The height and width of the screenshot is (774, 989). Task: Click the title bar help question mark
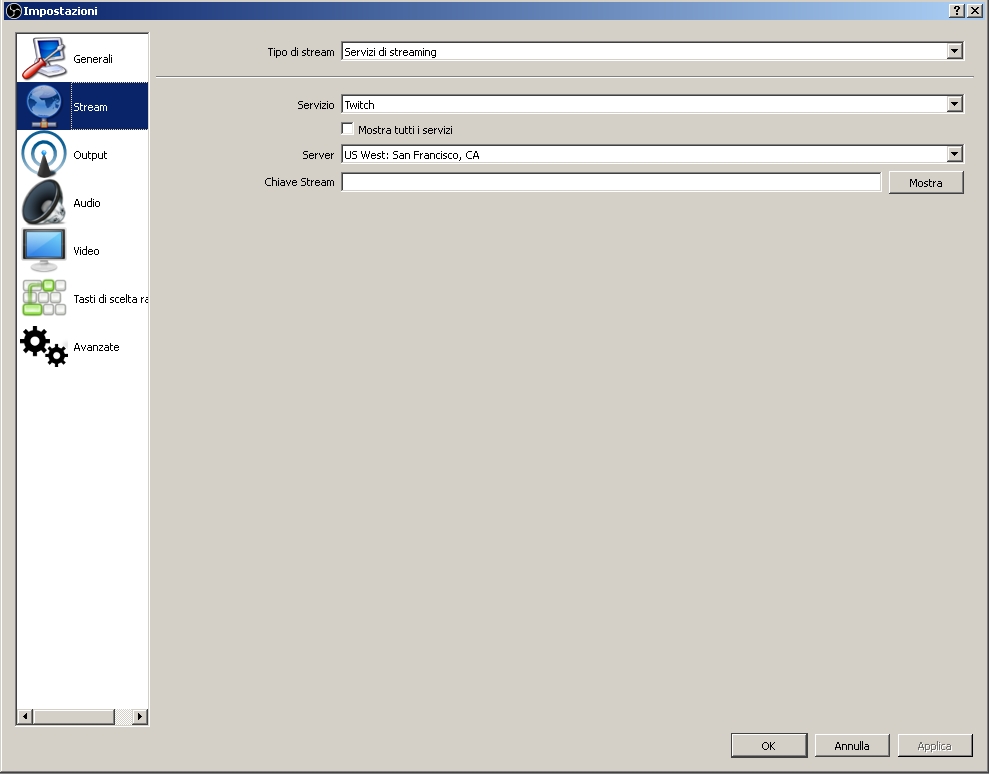coord(957,11)
